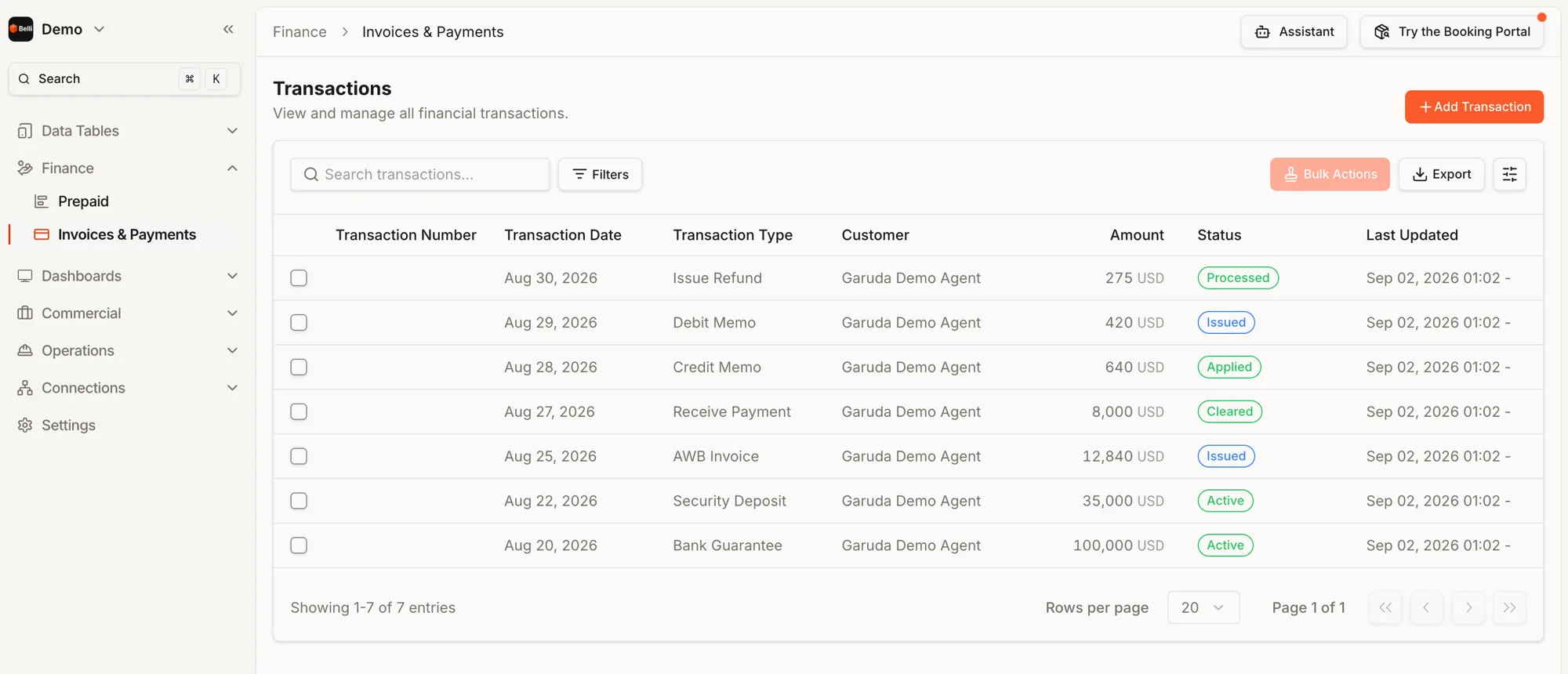
Task: Click the Data Tables sidebar icon
Action: click(x=25, y=131)
